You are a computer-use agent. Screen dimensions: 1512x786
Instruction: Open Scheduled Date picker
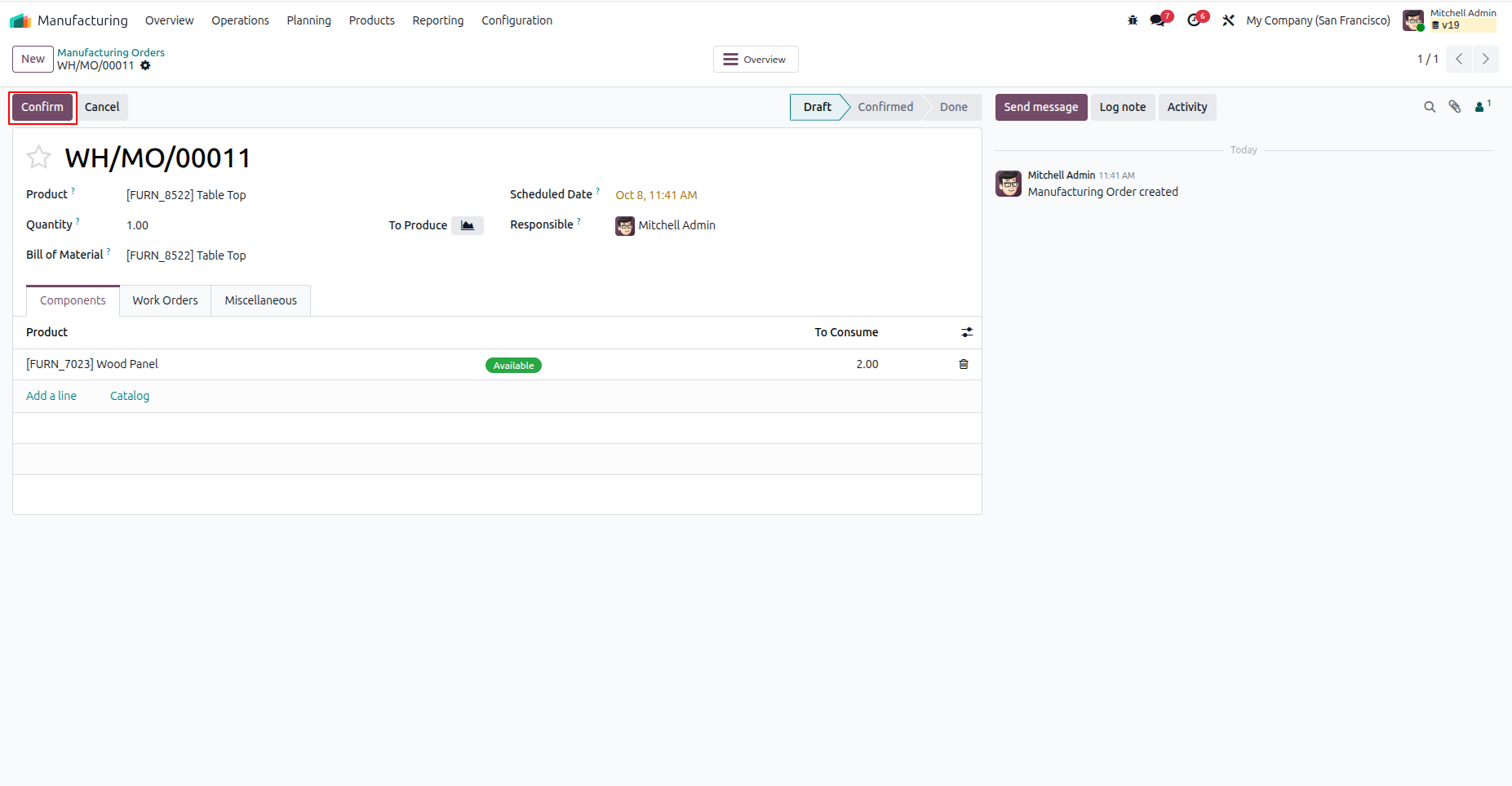[x=656, y=195]
